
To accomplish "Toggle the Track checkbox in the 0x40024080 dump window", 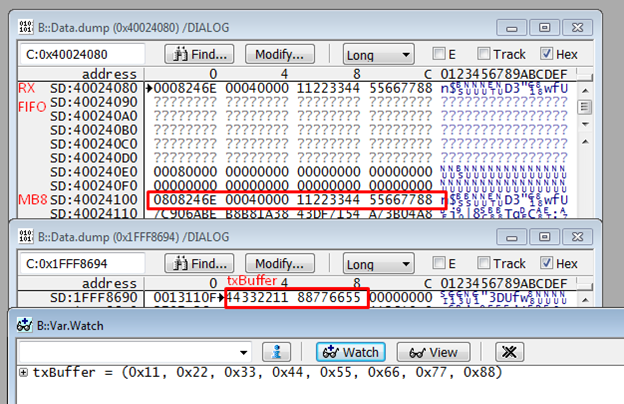I will tap(484, 53).
